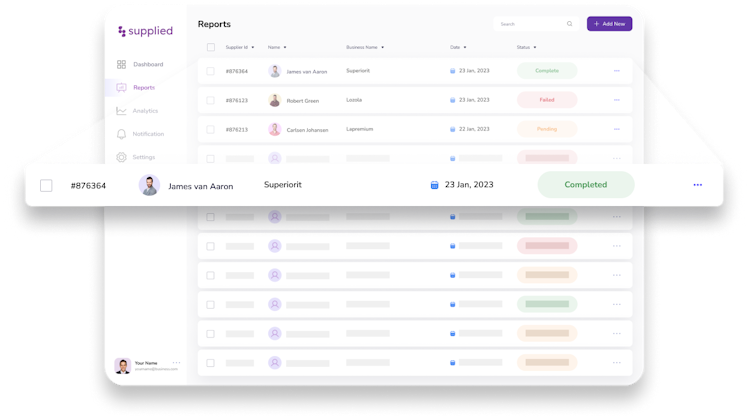Screen dimensions: 750x419
Task: Click the Failed status badge
Action: click(x=547, y=100)
